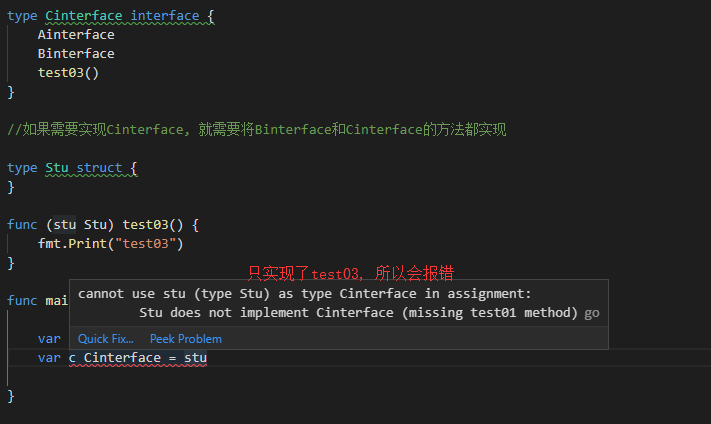Open Quick Fix link in error popup
Screen dimensions: 711x424
pos(105,339)
